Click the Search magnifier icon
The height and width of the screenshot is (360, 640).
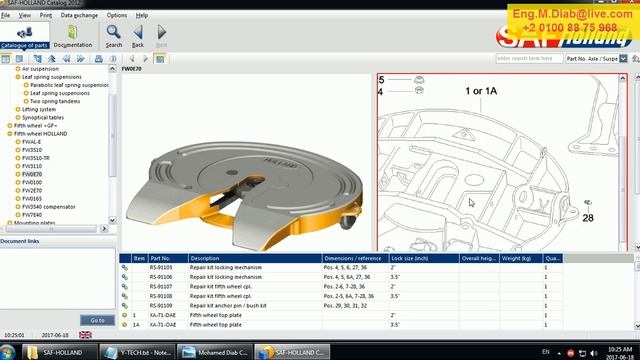pyautogui.click(x=113, y=36)
